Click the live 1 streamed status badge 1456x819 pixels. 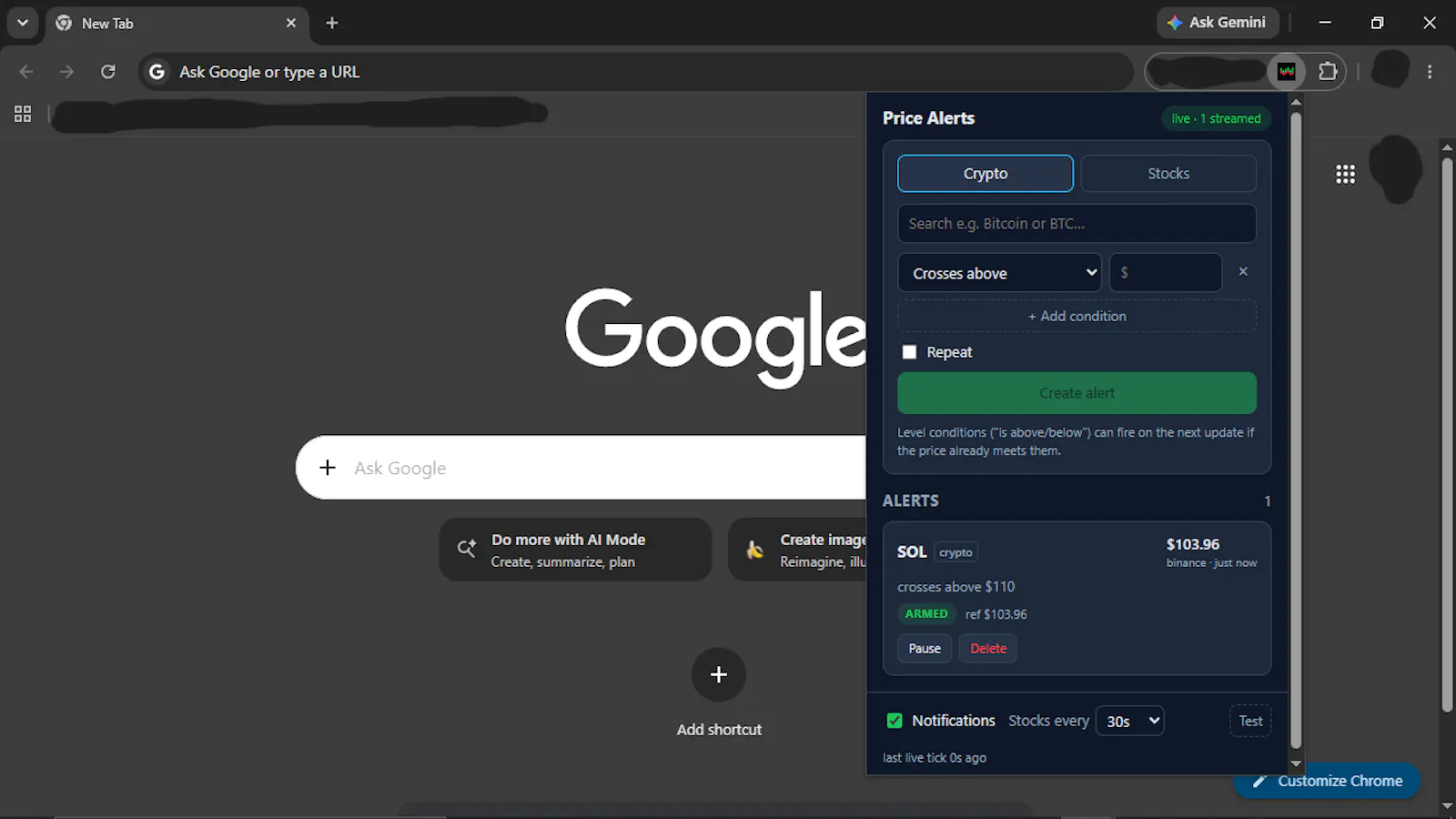click(x=1216, y=118)
